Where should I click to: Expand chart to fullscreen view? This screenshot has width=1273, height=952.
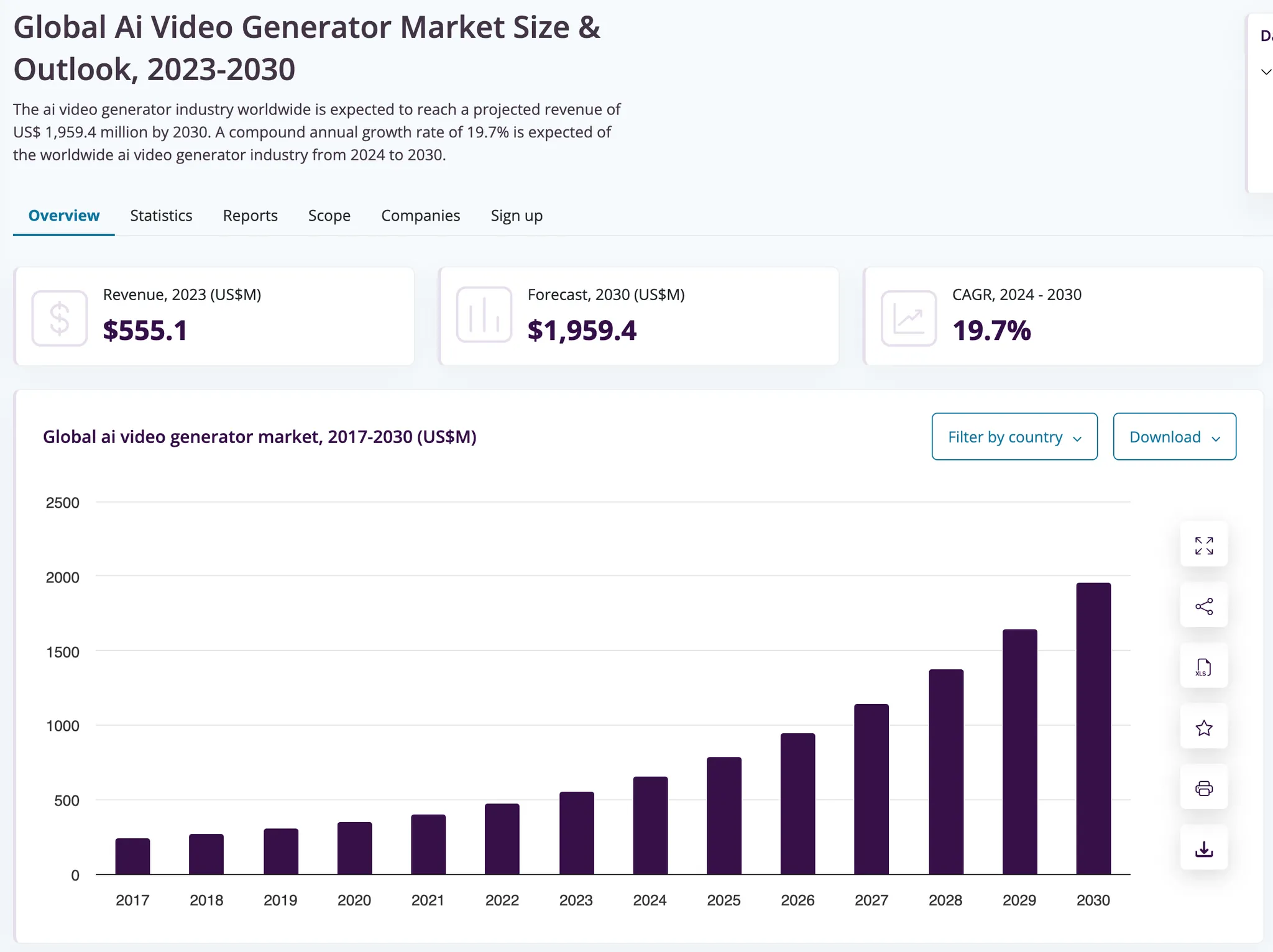coord(1203,546)
